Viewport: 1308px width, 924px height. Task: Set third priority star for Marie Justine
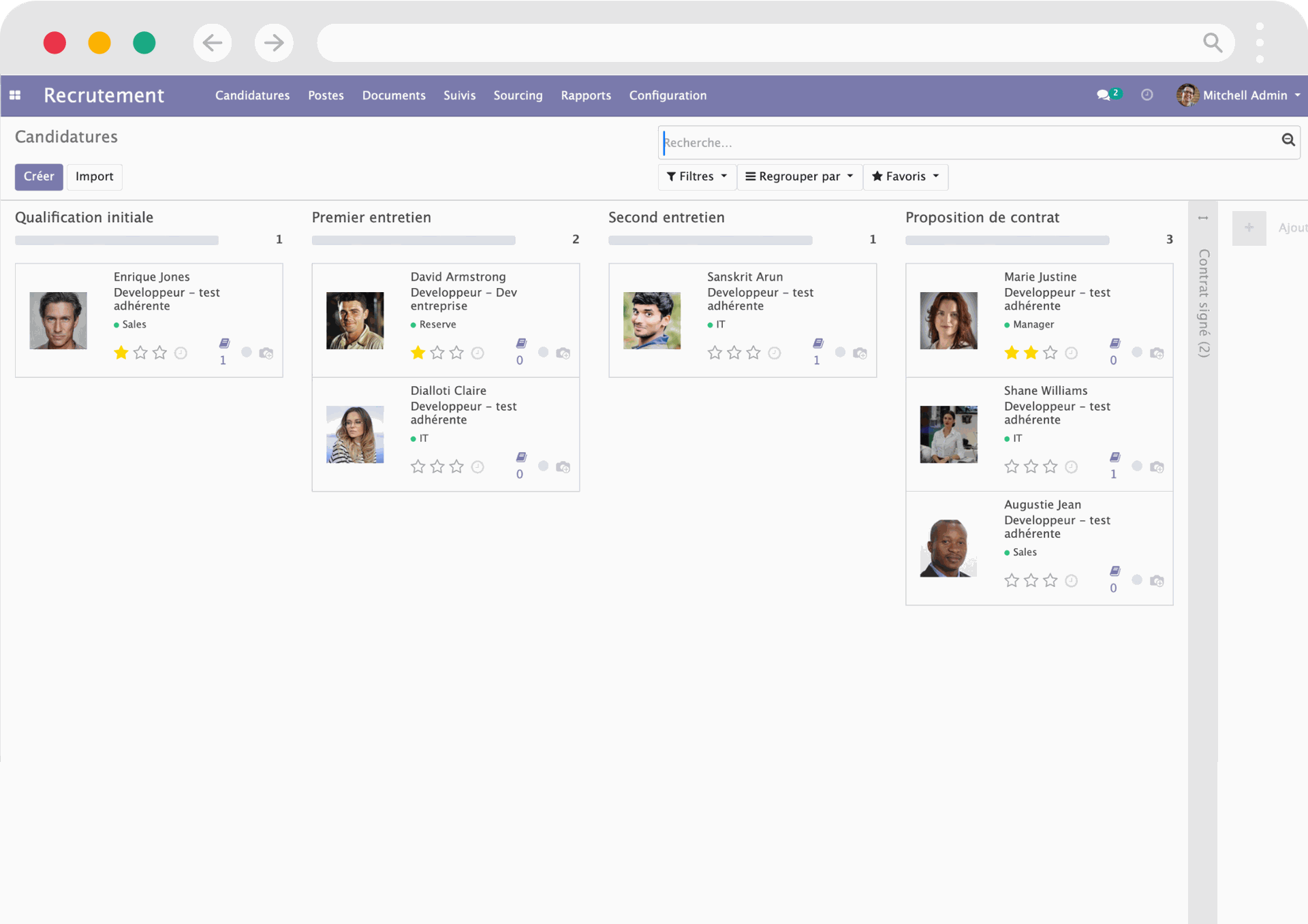click(1050, 353)
